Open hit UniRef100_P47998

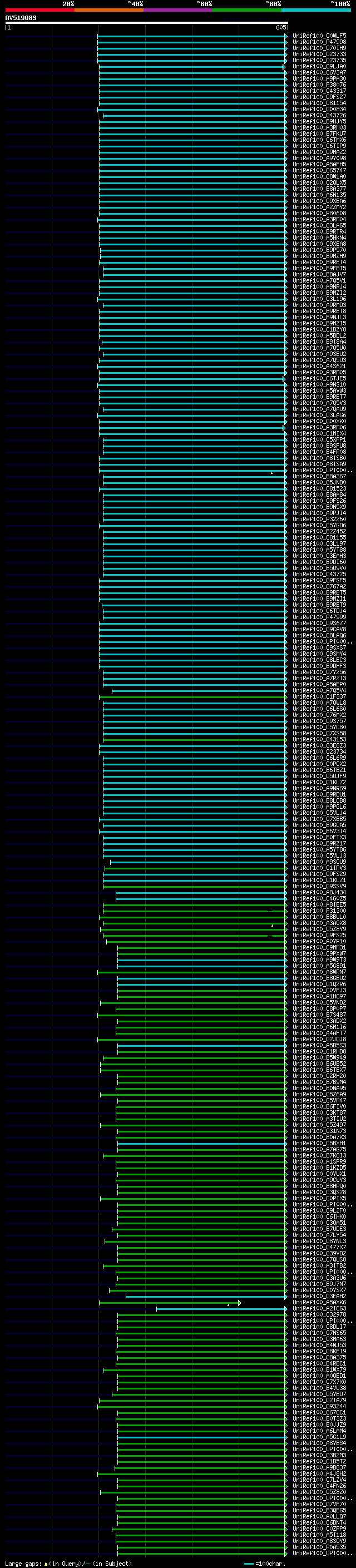pos(319,43)
